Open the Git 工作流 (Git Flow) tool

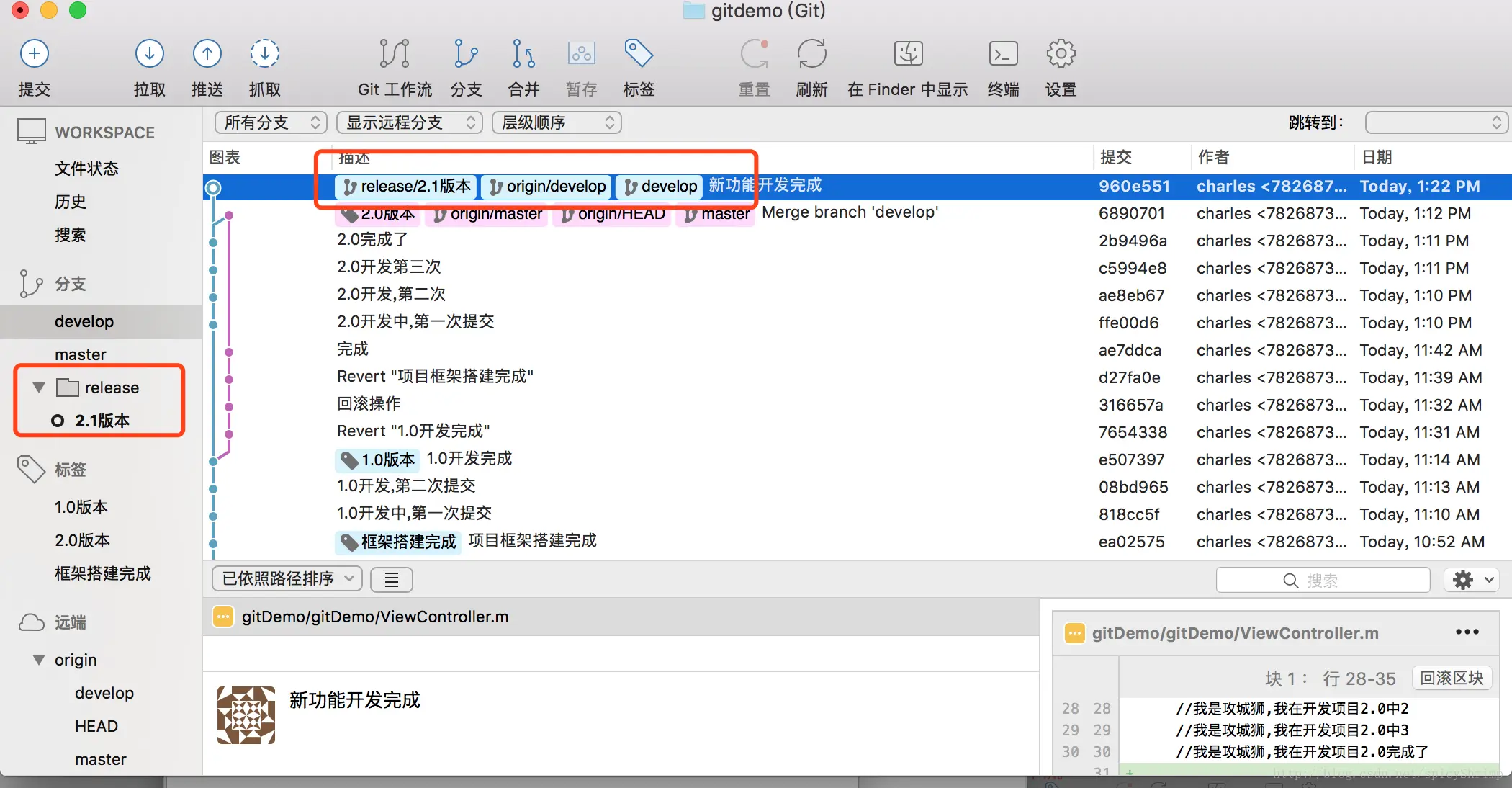click(395, 54)
